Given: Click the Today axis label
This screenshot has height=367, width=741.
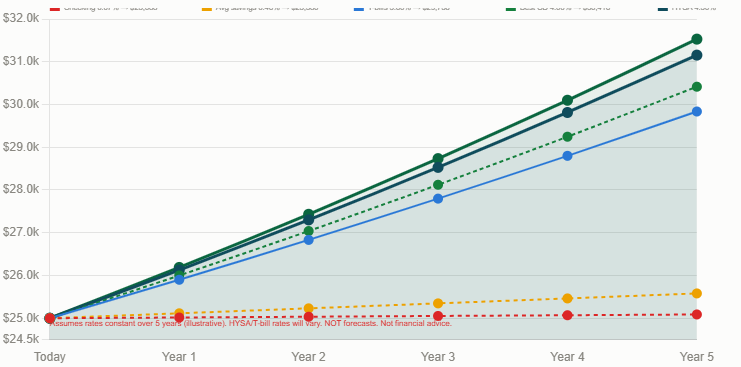Looking at the screenshot, I should point(50,357).
